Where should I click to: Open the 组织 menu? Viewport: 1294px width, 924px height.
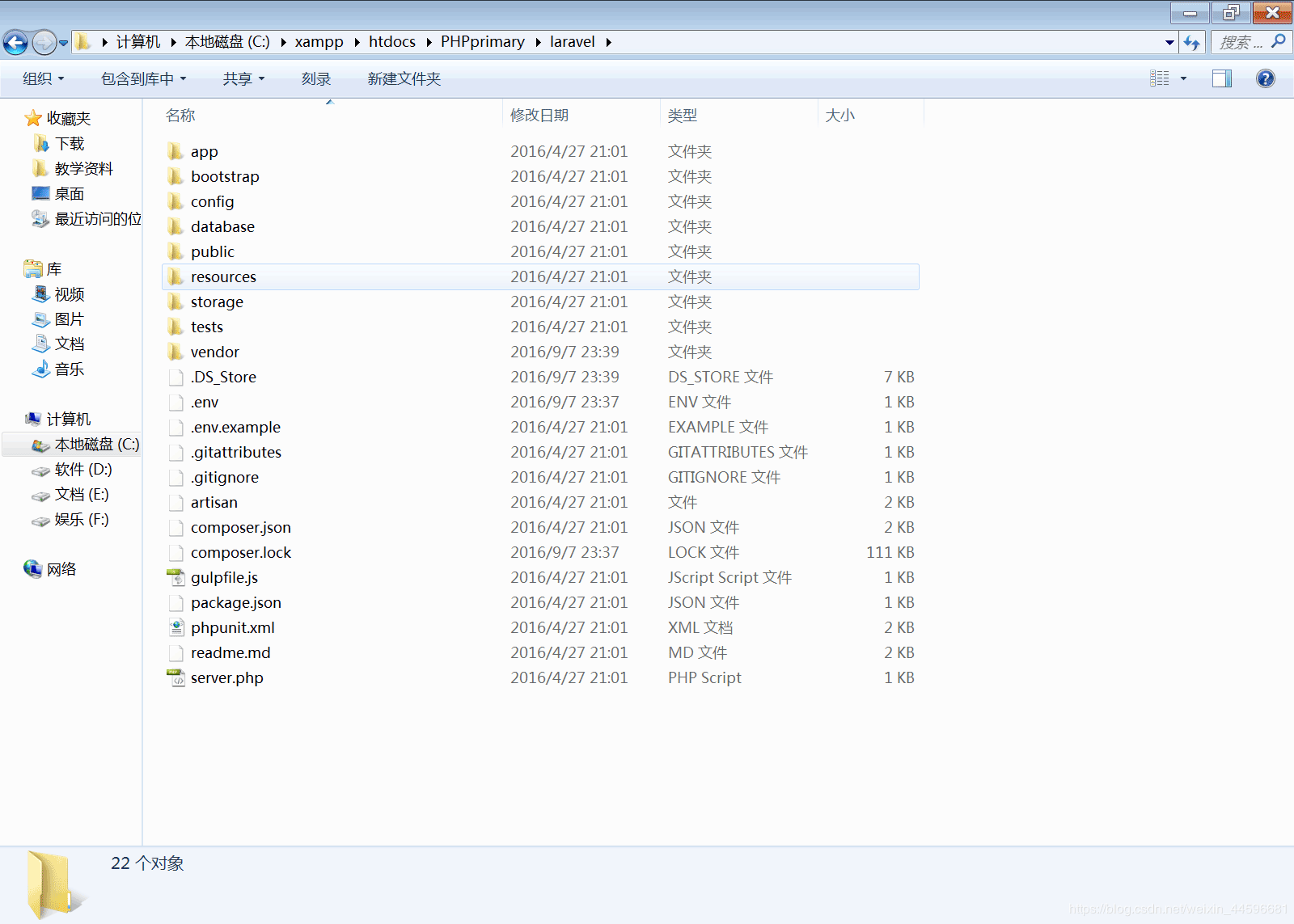(43, 78)
